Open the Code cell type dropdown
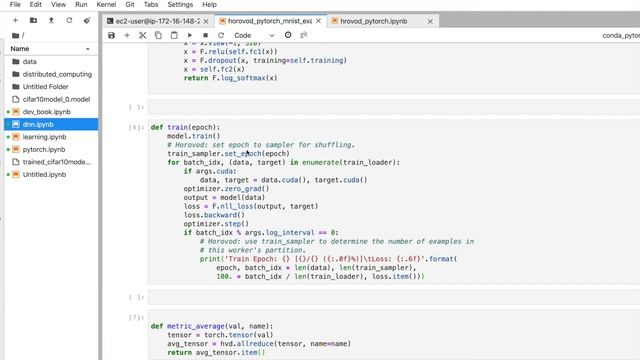 click(x=254, y=36)
